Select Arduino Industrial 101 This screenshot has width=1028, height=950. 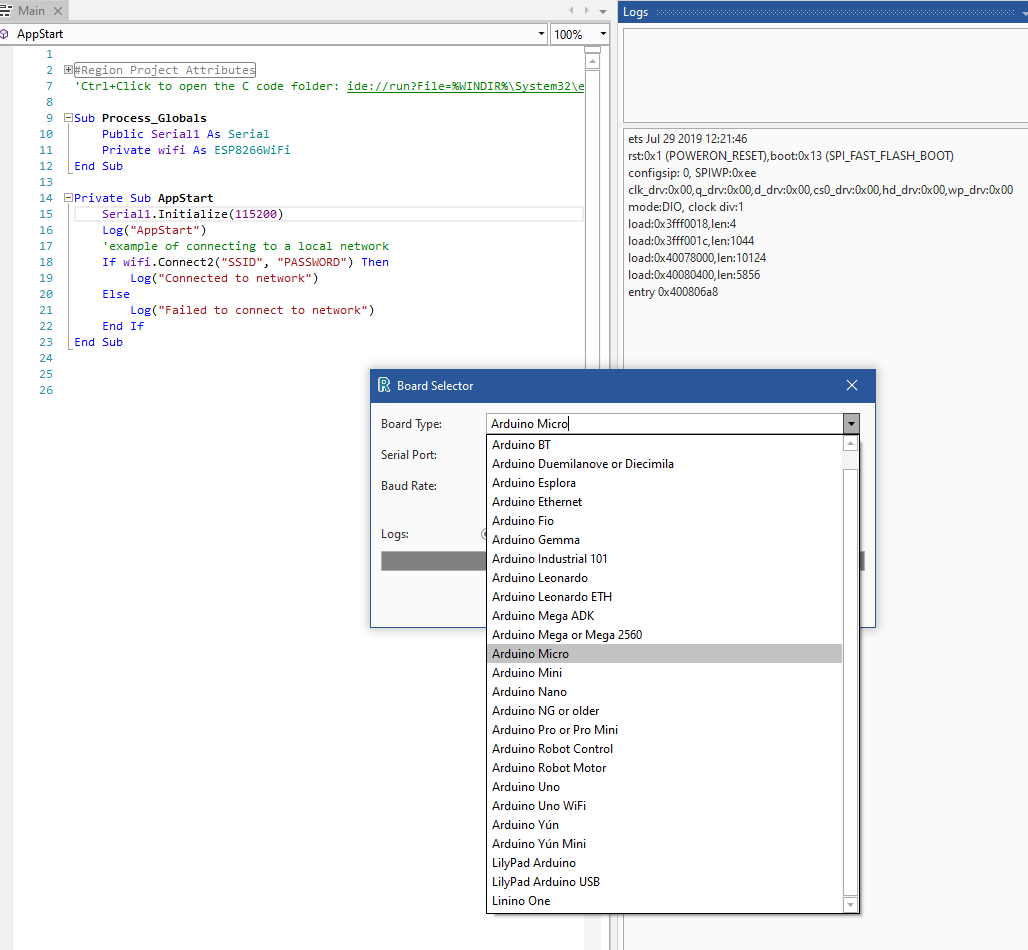tap(665, 559)
